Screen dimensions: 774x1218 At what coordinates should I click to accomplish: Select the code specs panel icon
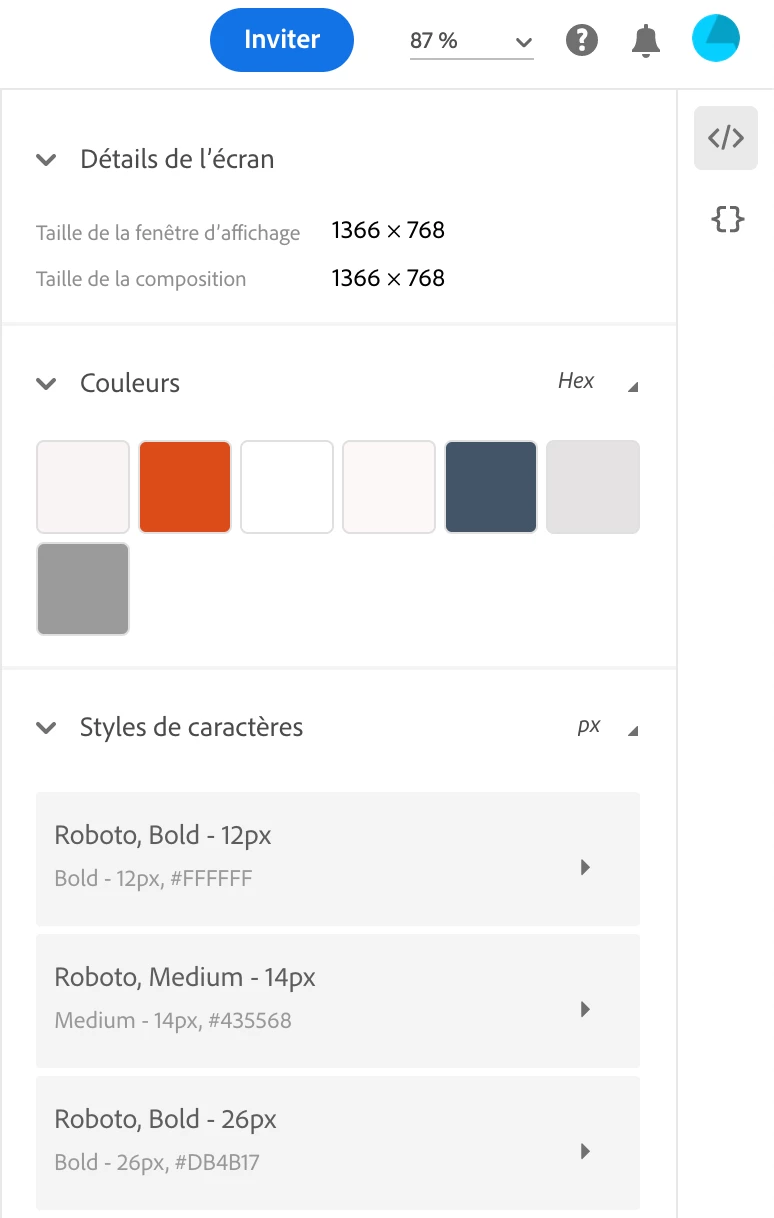tap(726, 138)
